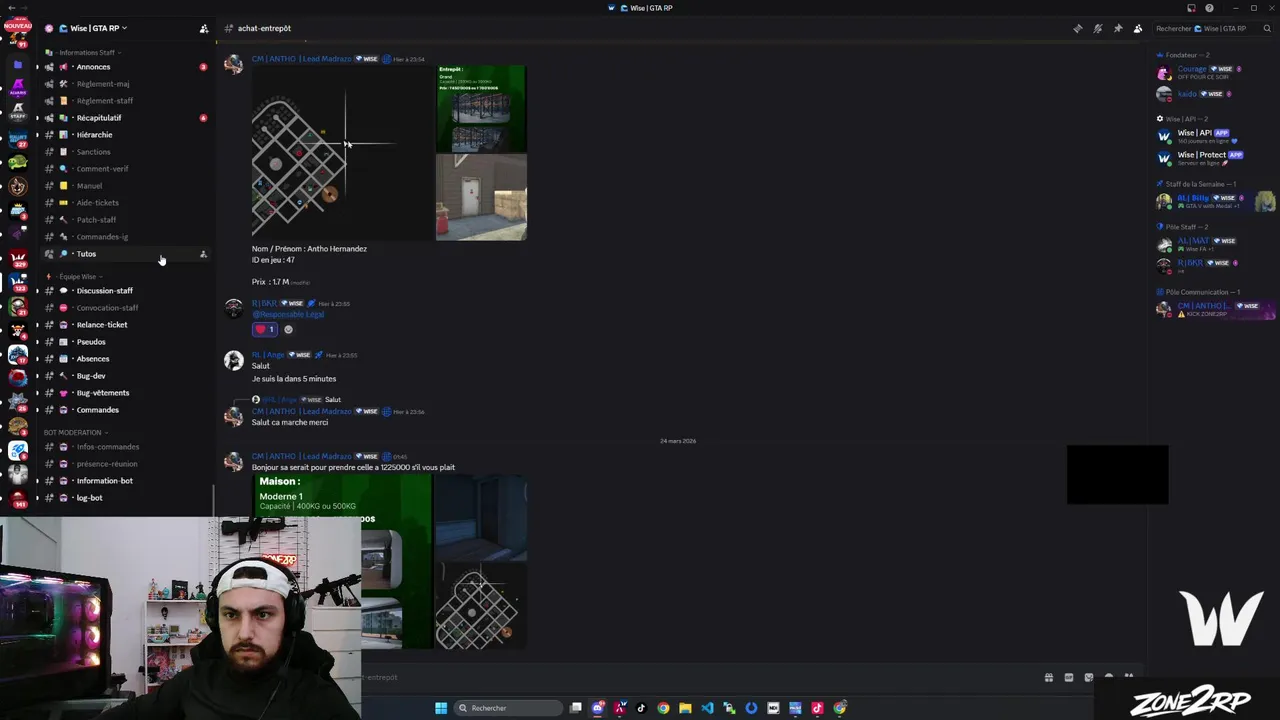Image resolution: width=1280 pixels, height=720 pixels.
Task: Open the pinned messages icon
Action: (x=1117, y=28)
